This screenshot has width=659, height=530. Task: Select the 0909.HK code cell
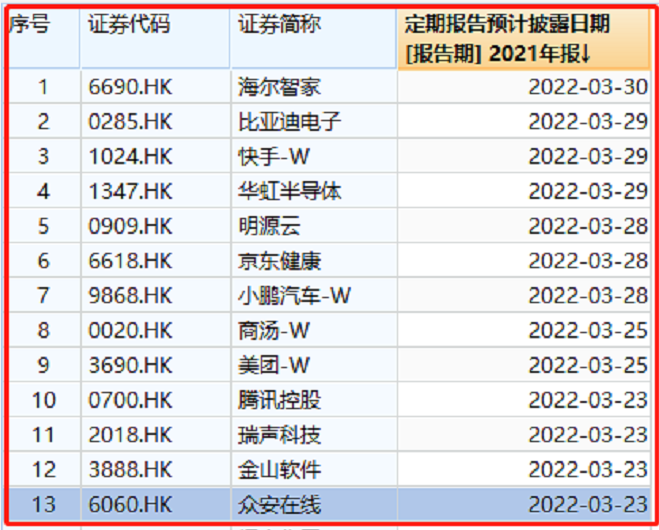click(155, 227)
